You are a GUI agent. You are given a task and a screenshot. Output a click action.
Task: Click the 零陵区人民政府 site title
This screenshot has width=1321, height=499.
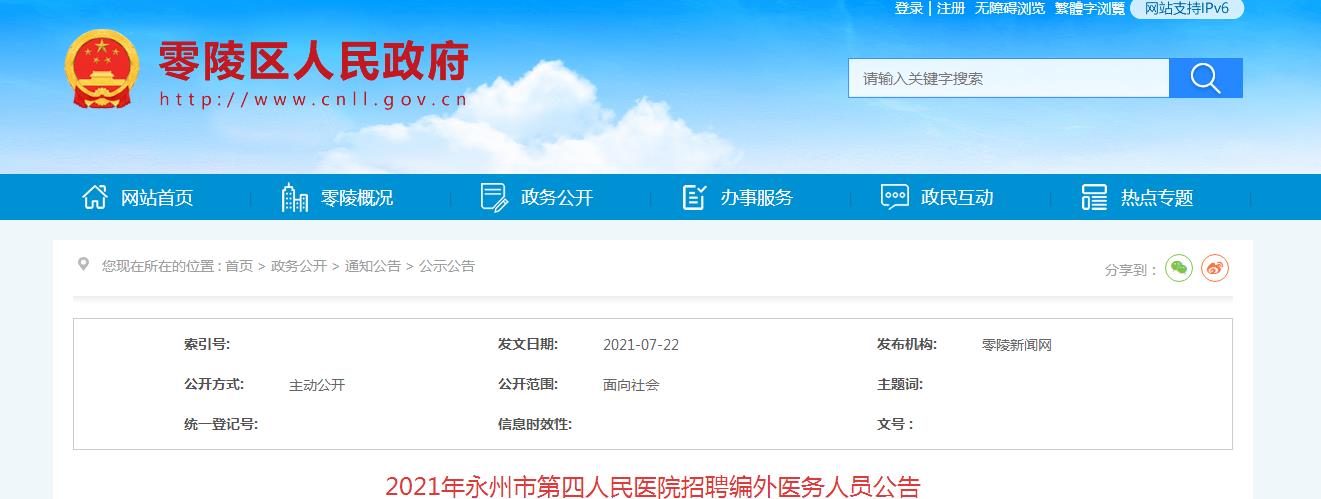pos(314,63)
